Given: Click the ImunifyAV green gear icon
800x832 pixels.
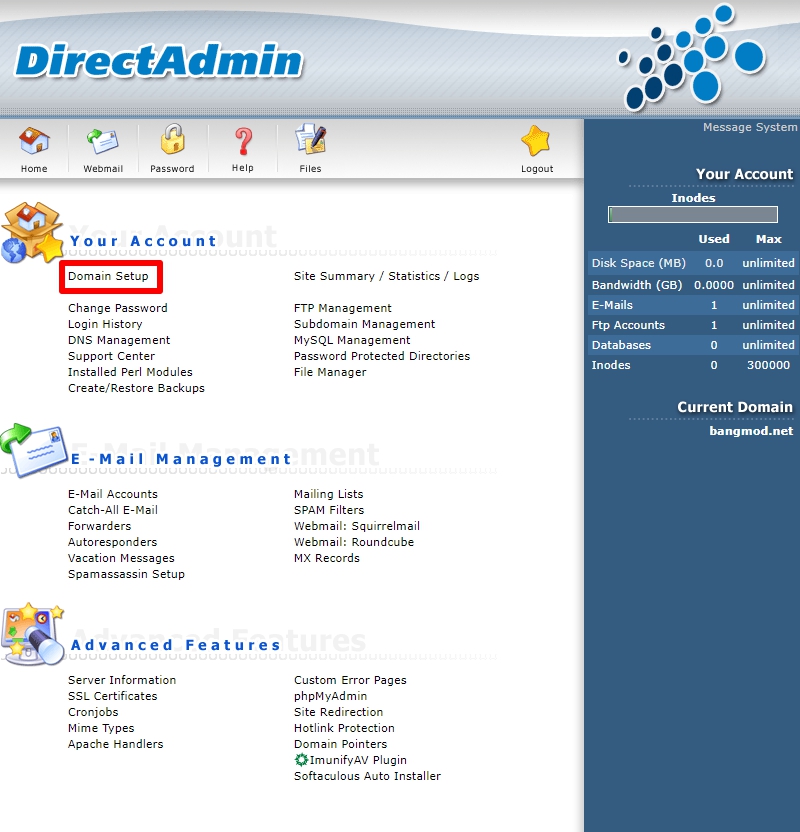Looking at the screenshot, I should point(301,760).
